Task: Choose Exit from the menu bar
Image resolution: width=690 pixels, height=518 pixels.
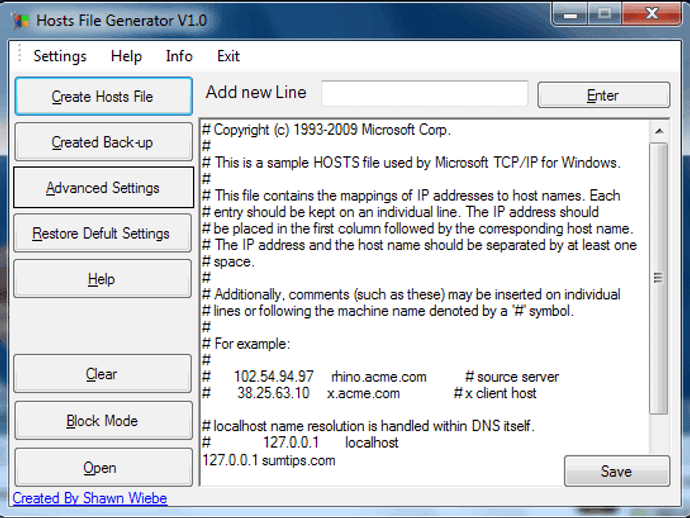Action: (x=228, y=56)
